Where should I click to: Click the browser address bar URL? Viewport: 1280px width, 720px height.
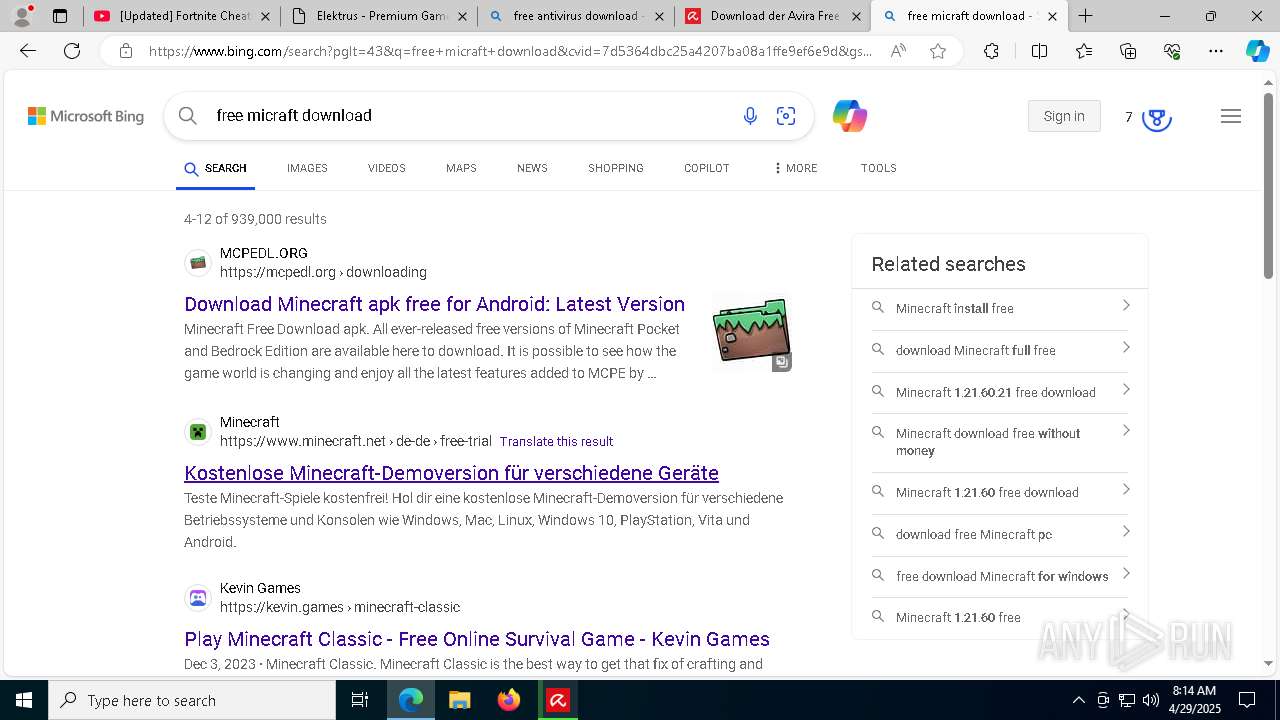pyautogui.click(x=510, y=51)
